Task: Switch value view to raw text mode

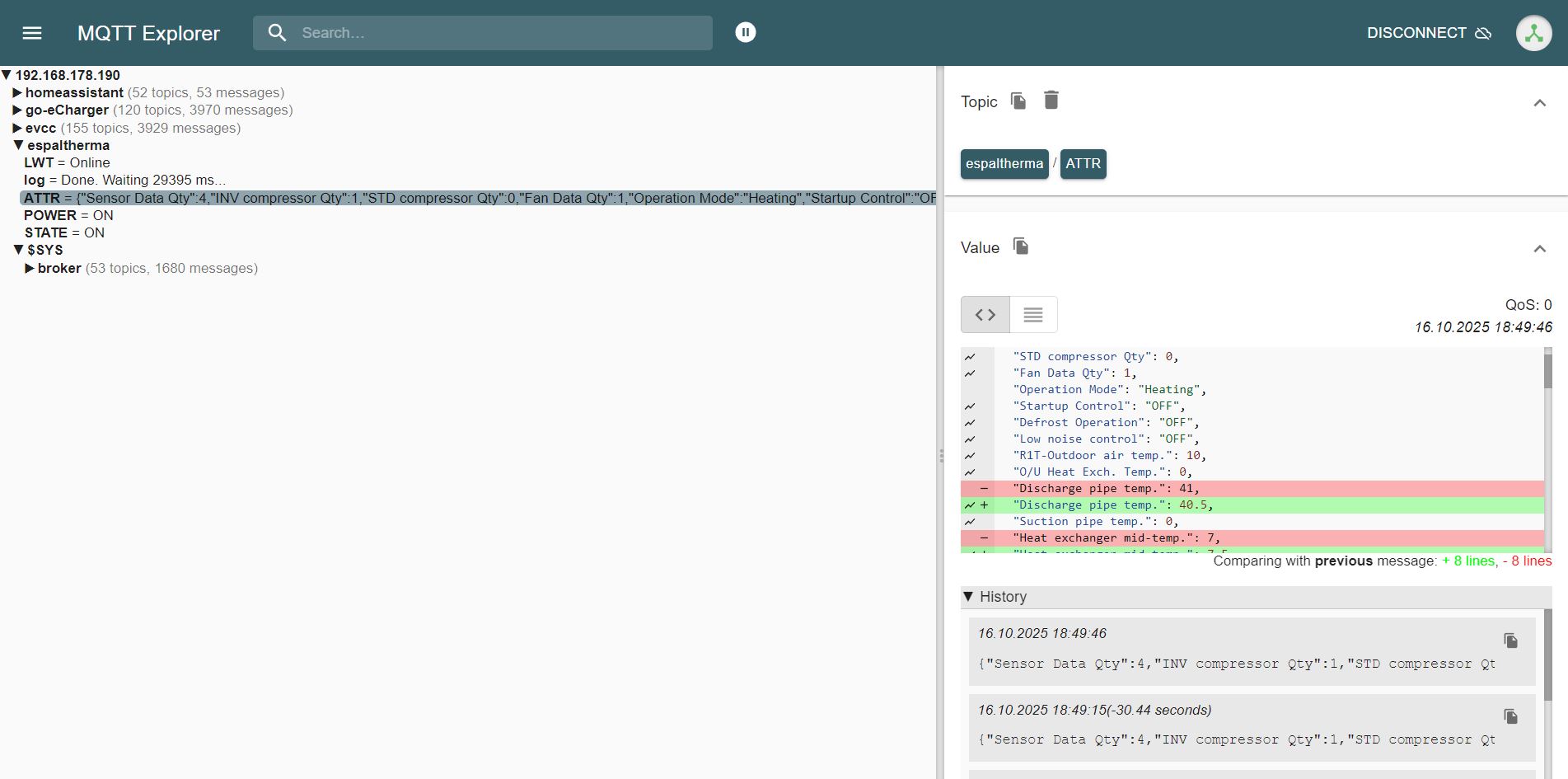Action: point(1033,315)
